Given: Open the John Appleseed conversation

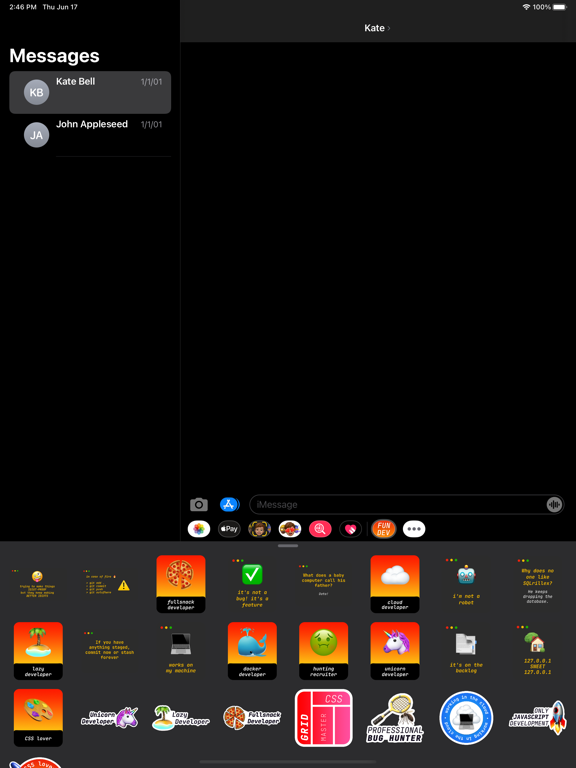Looking at the screenshot, I should pyautogui.click(x=90, y=135).
